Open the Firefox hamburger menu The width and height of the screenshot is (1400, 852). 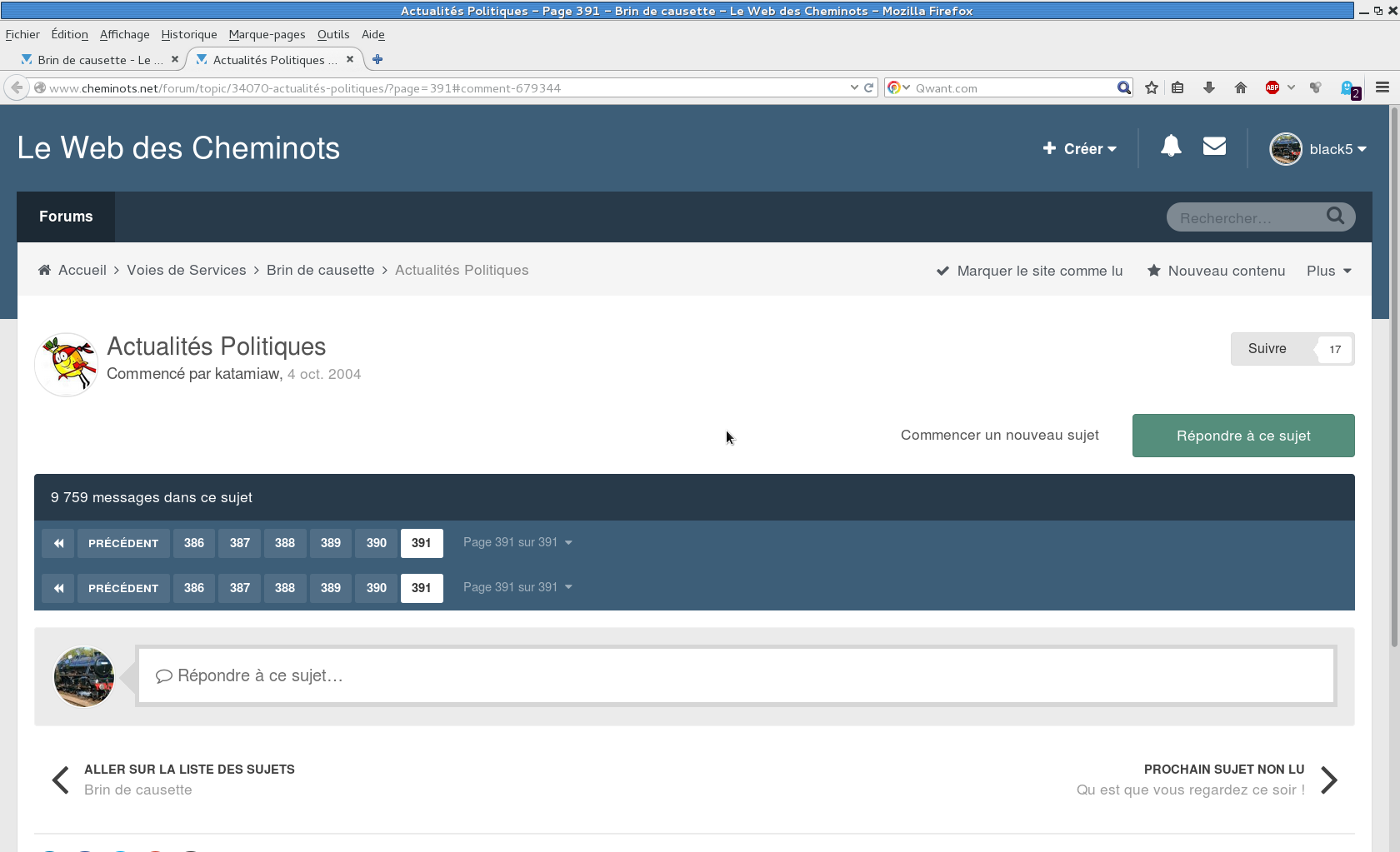pos(1382,88)
